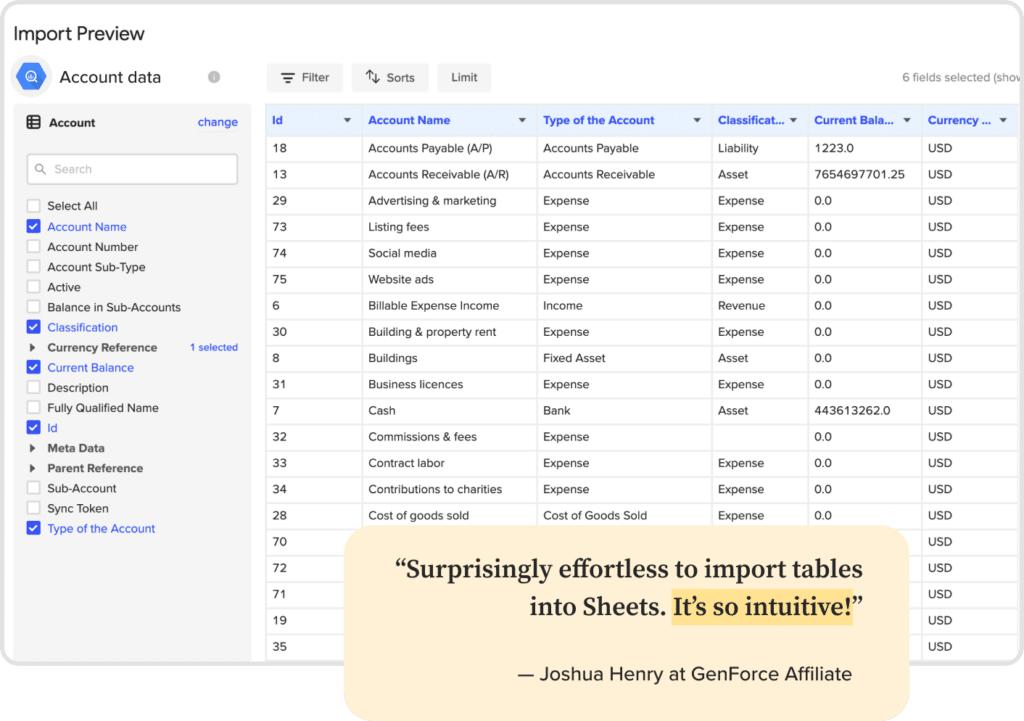This screenshot has height=721, width=1024.
Task: Select the Revenue classification cell
Action: click(x=760, y=306)
